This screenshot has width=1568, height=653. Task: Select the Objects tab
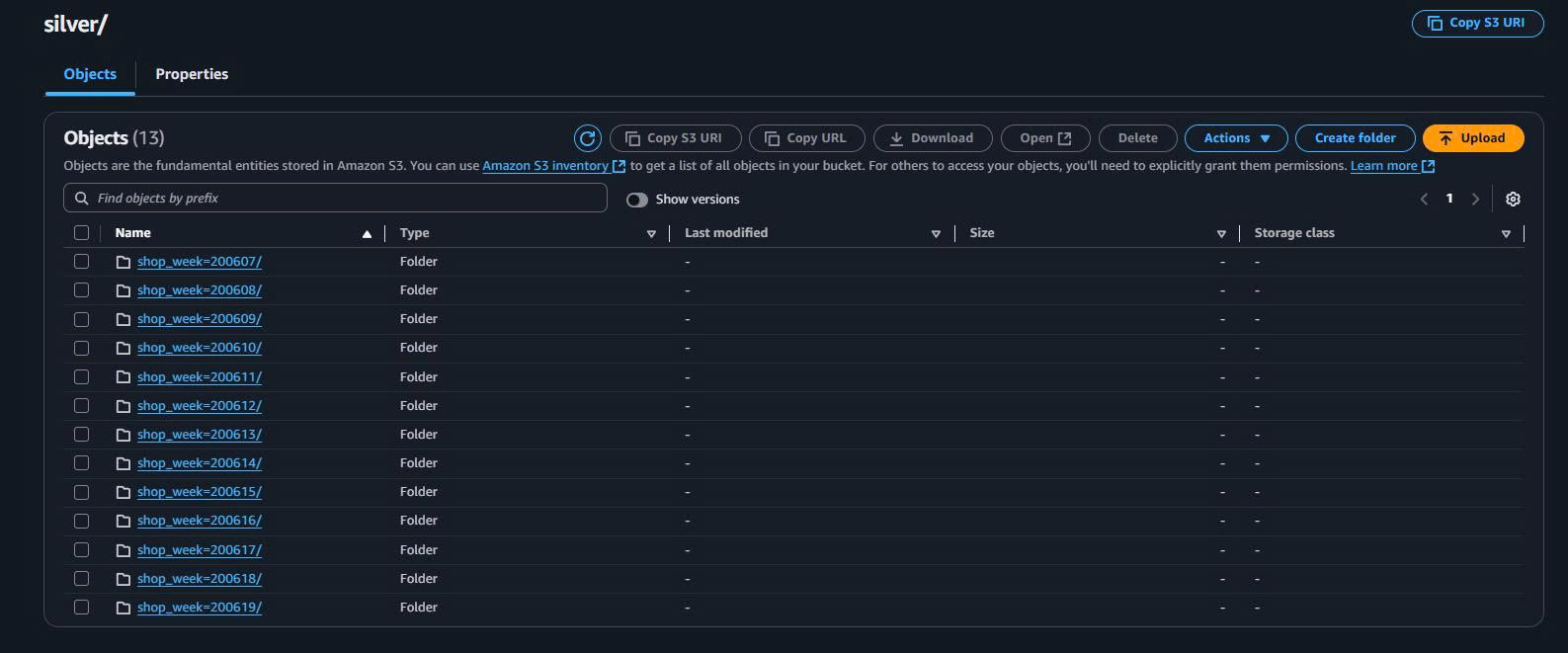(90, 74)
